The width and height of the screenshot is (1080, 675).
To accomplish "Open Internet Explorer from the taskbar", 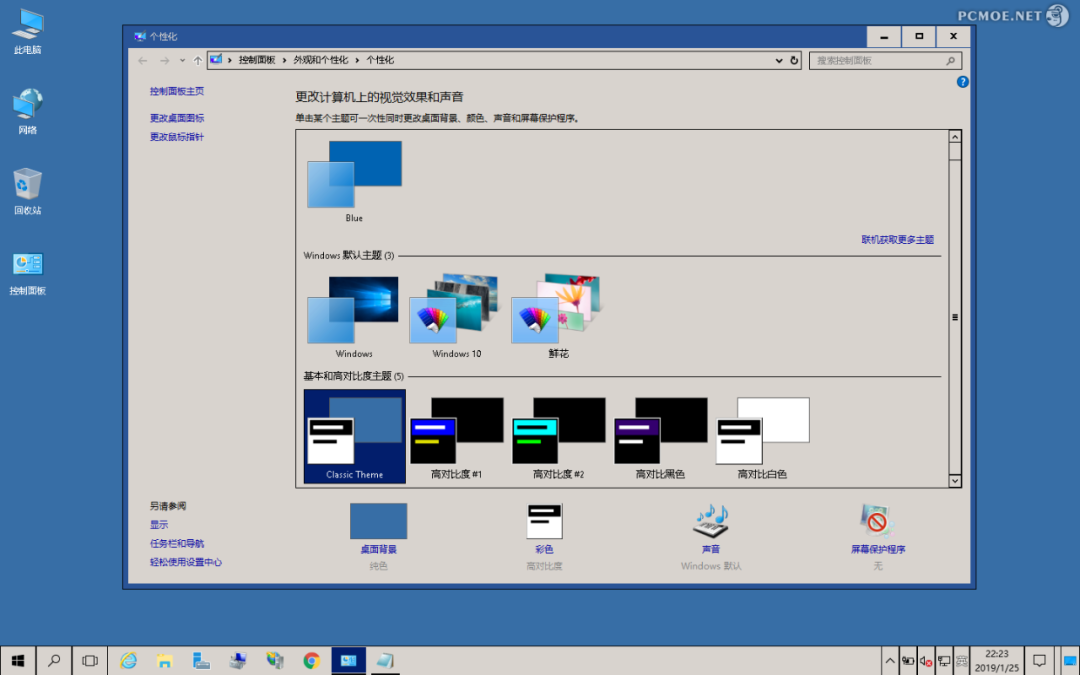I will pos(127,660).
